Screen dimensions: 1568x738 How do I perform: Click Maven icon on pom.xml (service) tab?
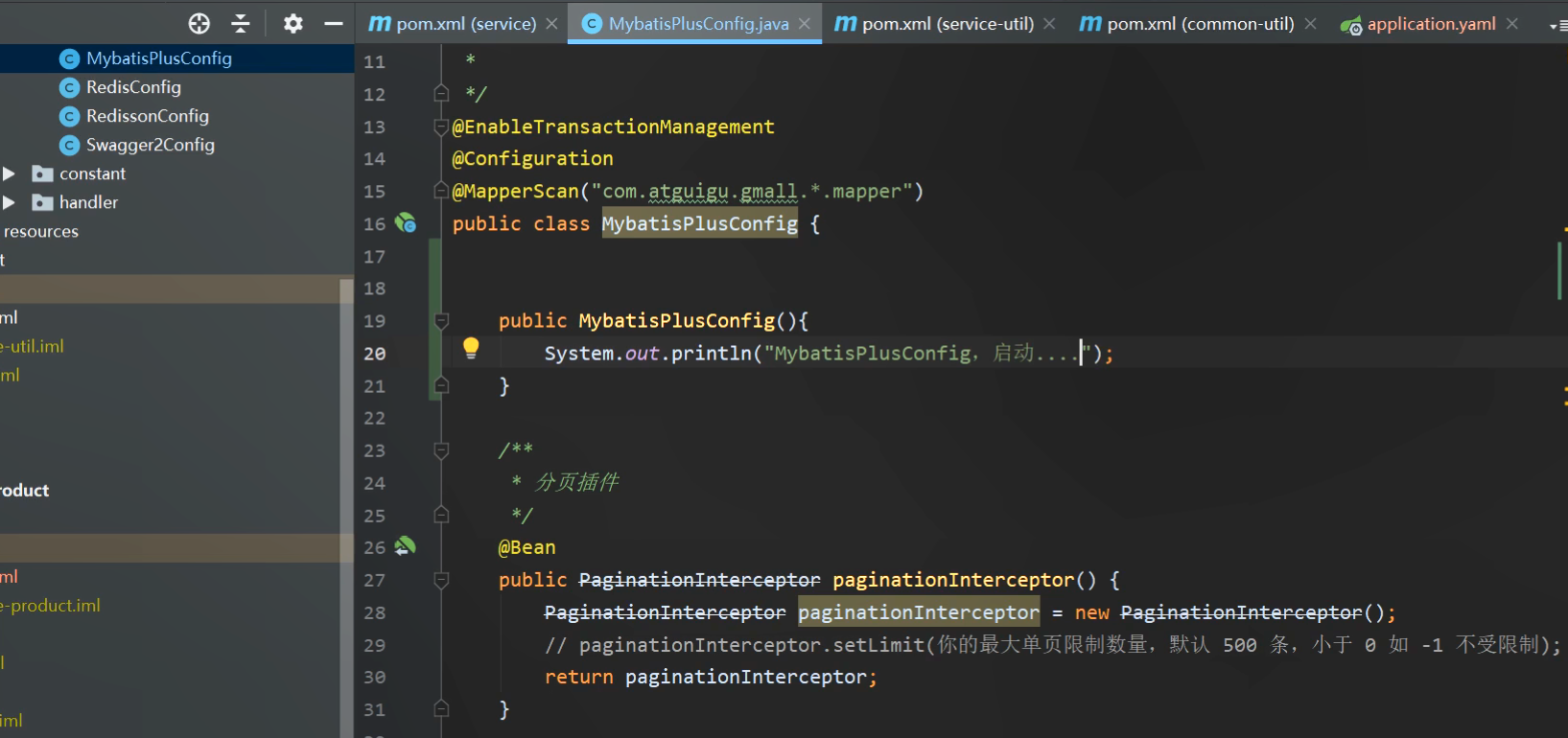click(380, 24)
